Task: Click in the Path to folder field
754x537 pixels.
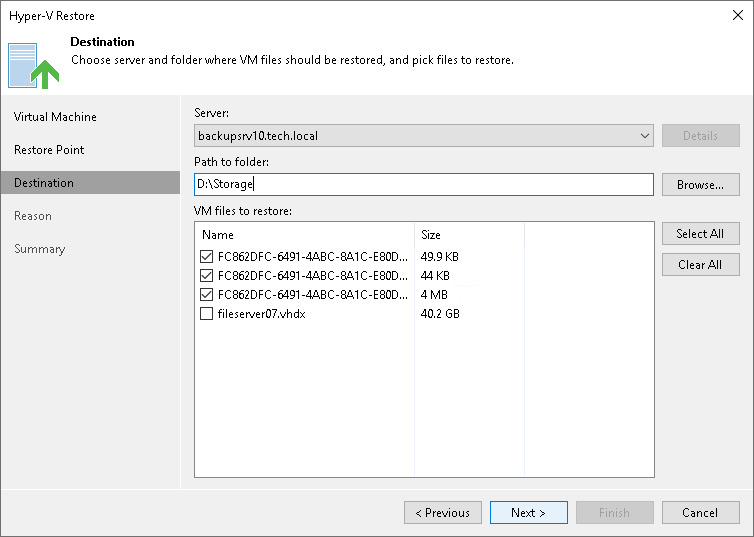Action: (x=424, y=185)
